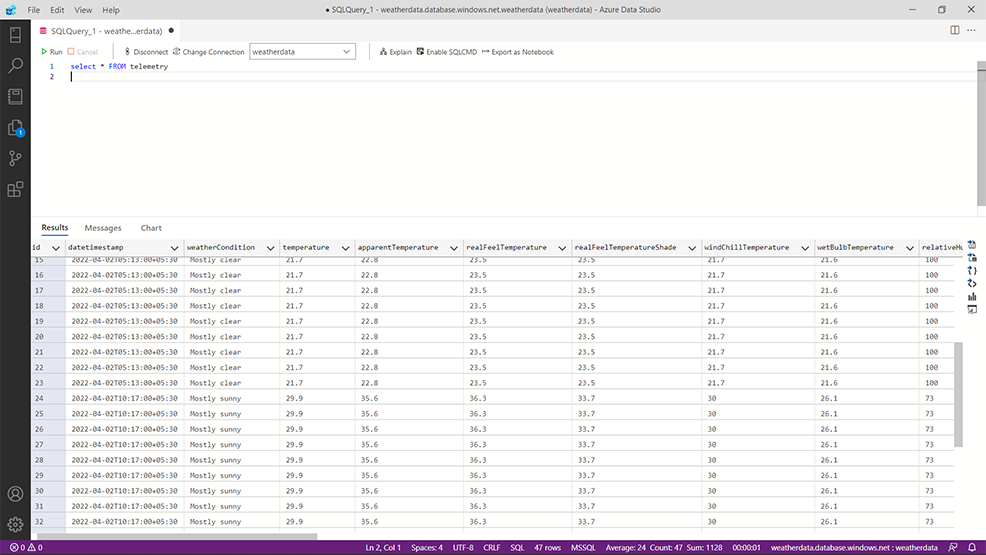
Task: Open the Explorer sidebar icon with badge
Action: click(x=15, y=128)
